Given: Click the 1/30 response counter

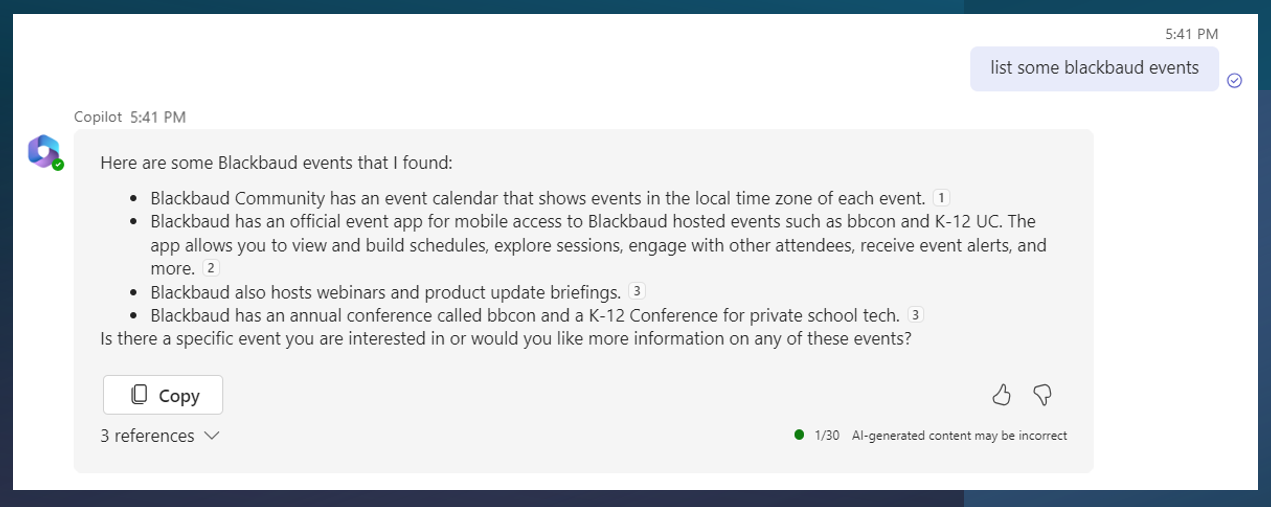Looking at the screenshot, I should 827,436.
